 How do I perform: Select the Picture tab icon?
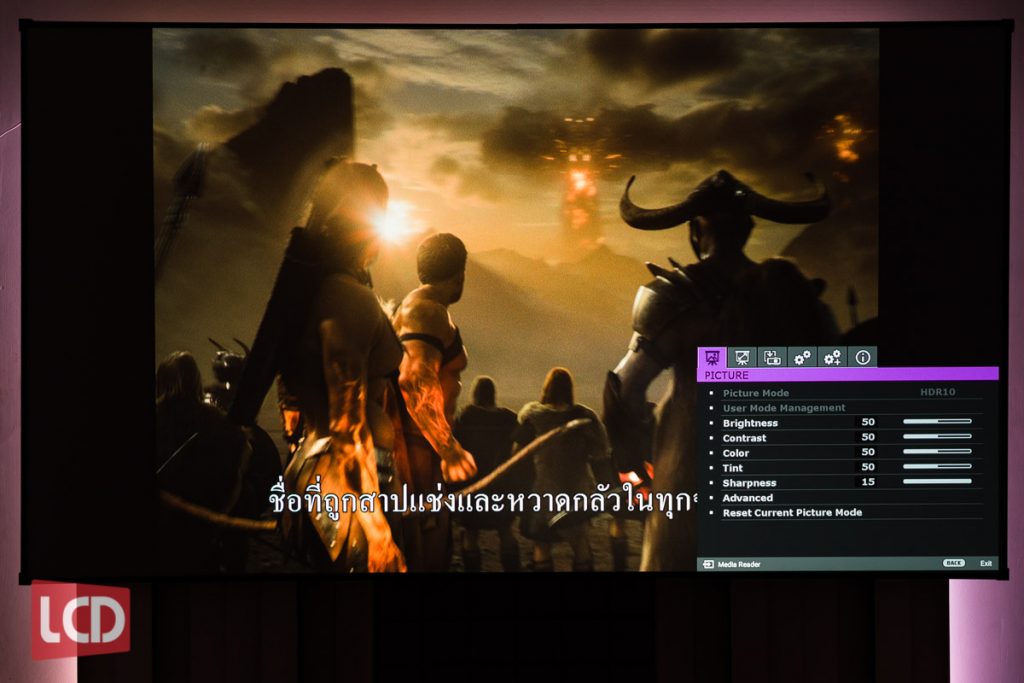(712, 357)
